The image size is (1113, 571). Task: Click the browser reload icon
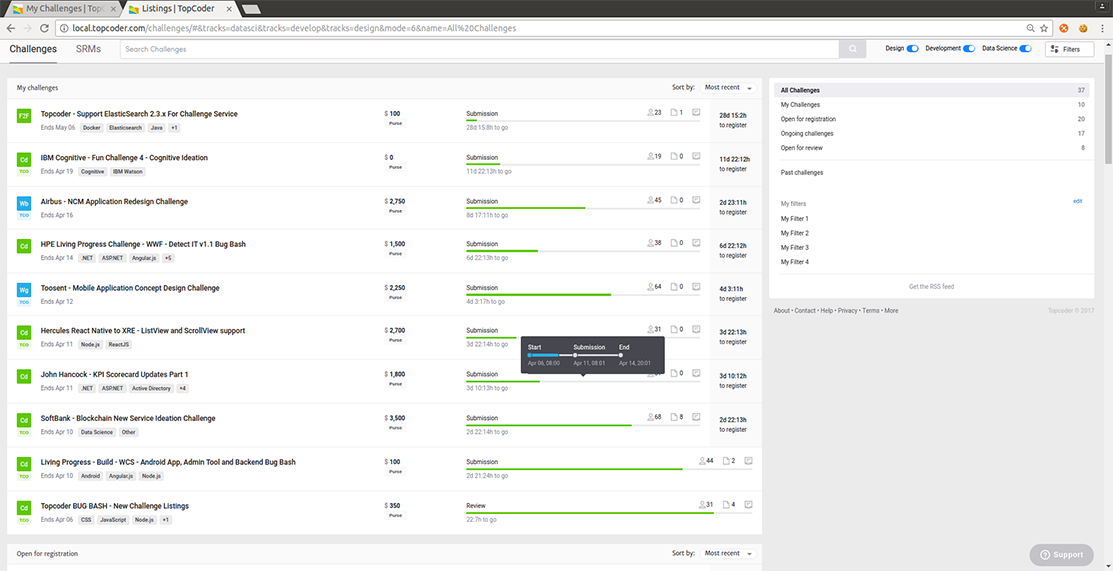pos(44,28)
